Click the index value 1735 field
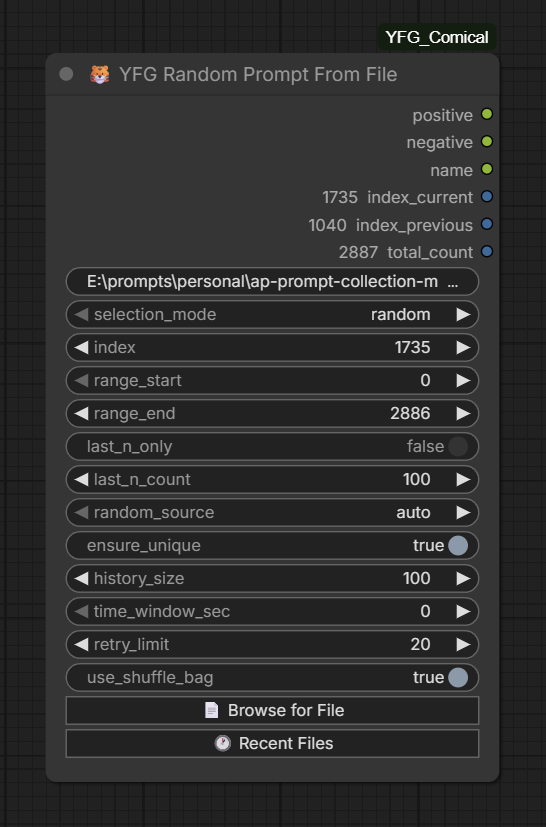The height and width of the screenshot is (827, 546). 413,348
